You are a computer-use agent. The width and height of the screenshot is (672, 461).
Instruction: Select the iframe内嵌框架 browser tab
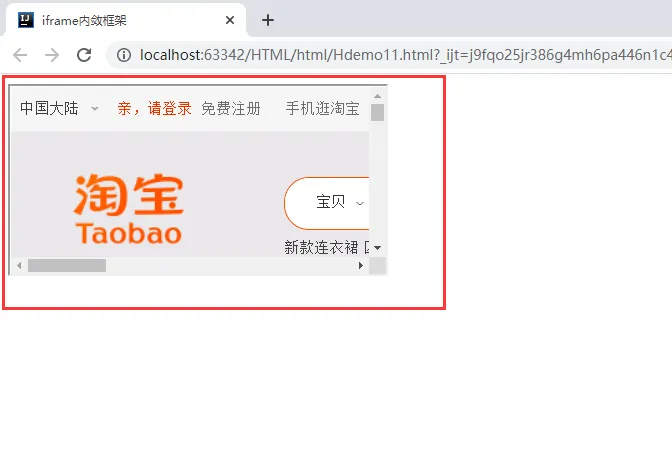[x=126, y=20]
